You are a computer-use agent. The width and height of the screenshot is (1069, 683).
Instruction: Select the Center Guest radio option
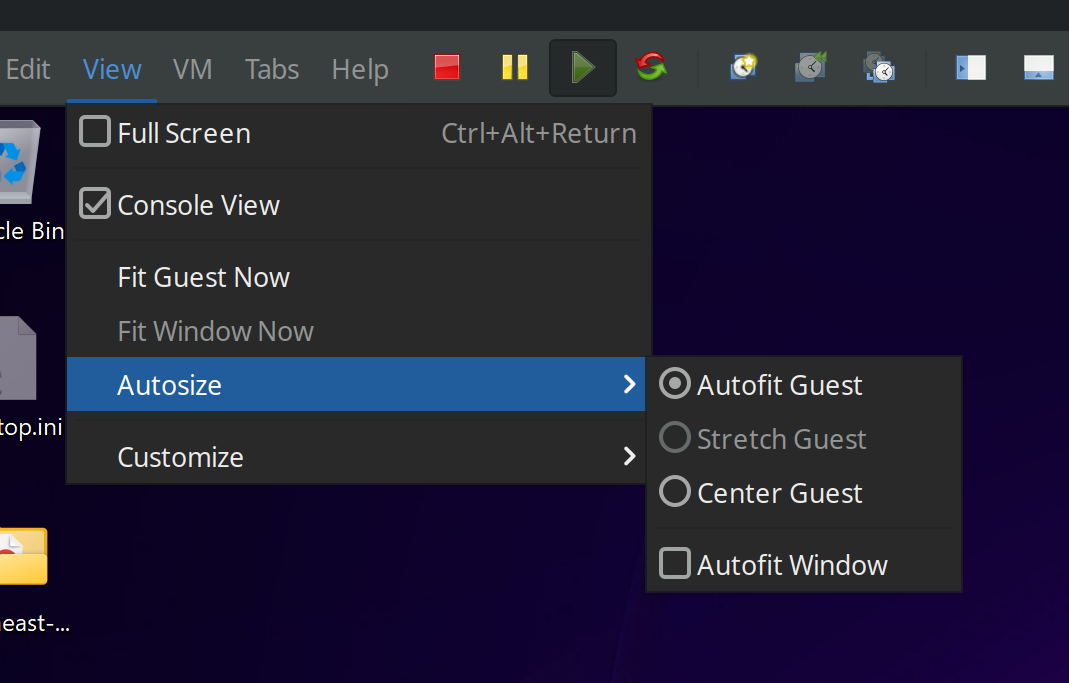(x=675, y=492)
